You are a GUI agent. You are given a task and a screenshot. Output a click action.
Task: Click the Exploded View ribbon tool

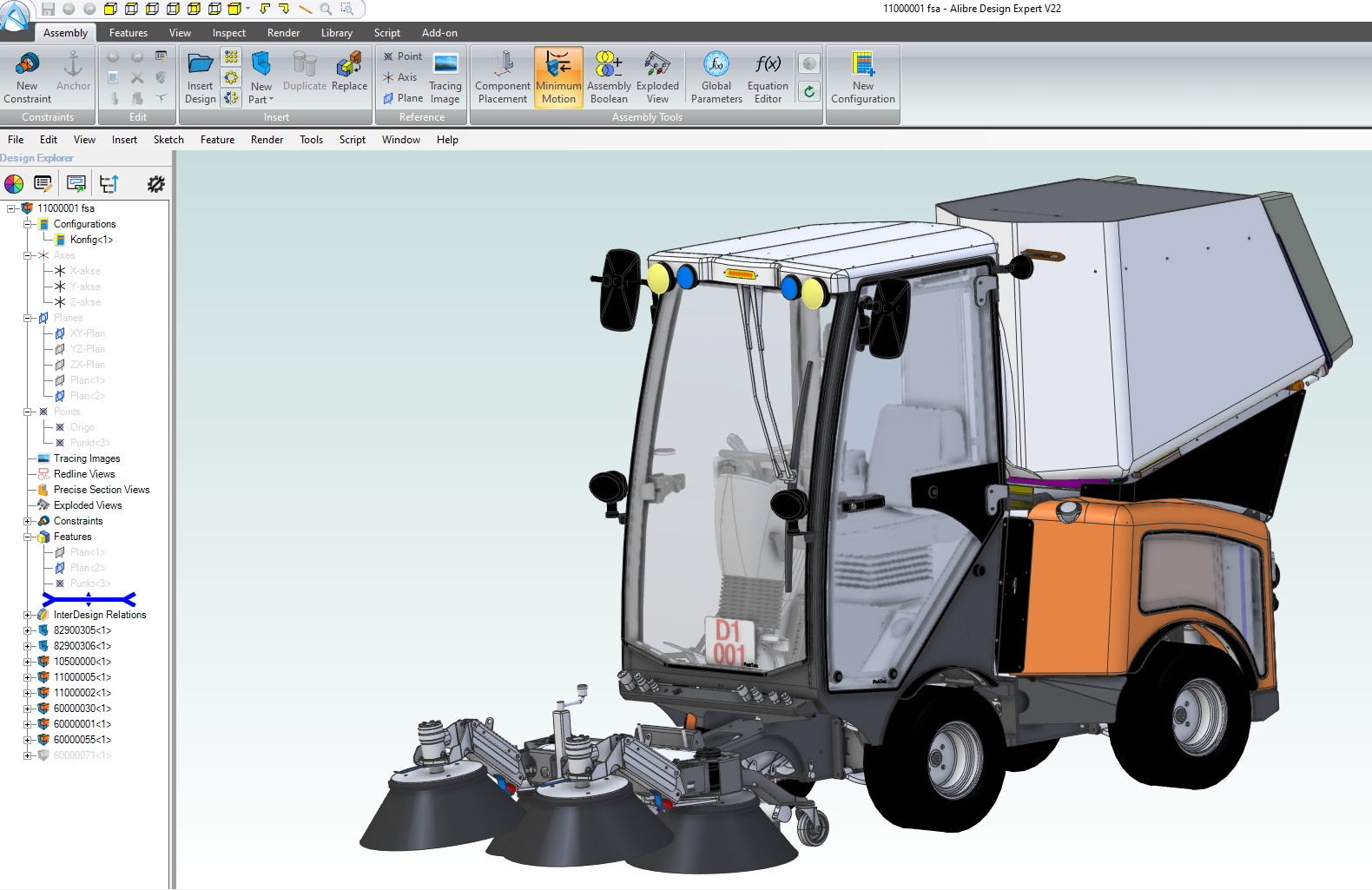click(x=657, y=77)
